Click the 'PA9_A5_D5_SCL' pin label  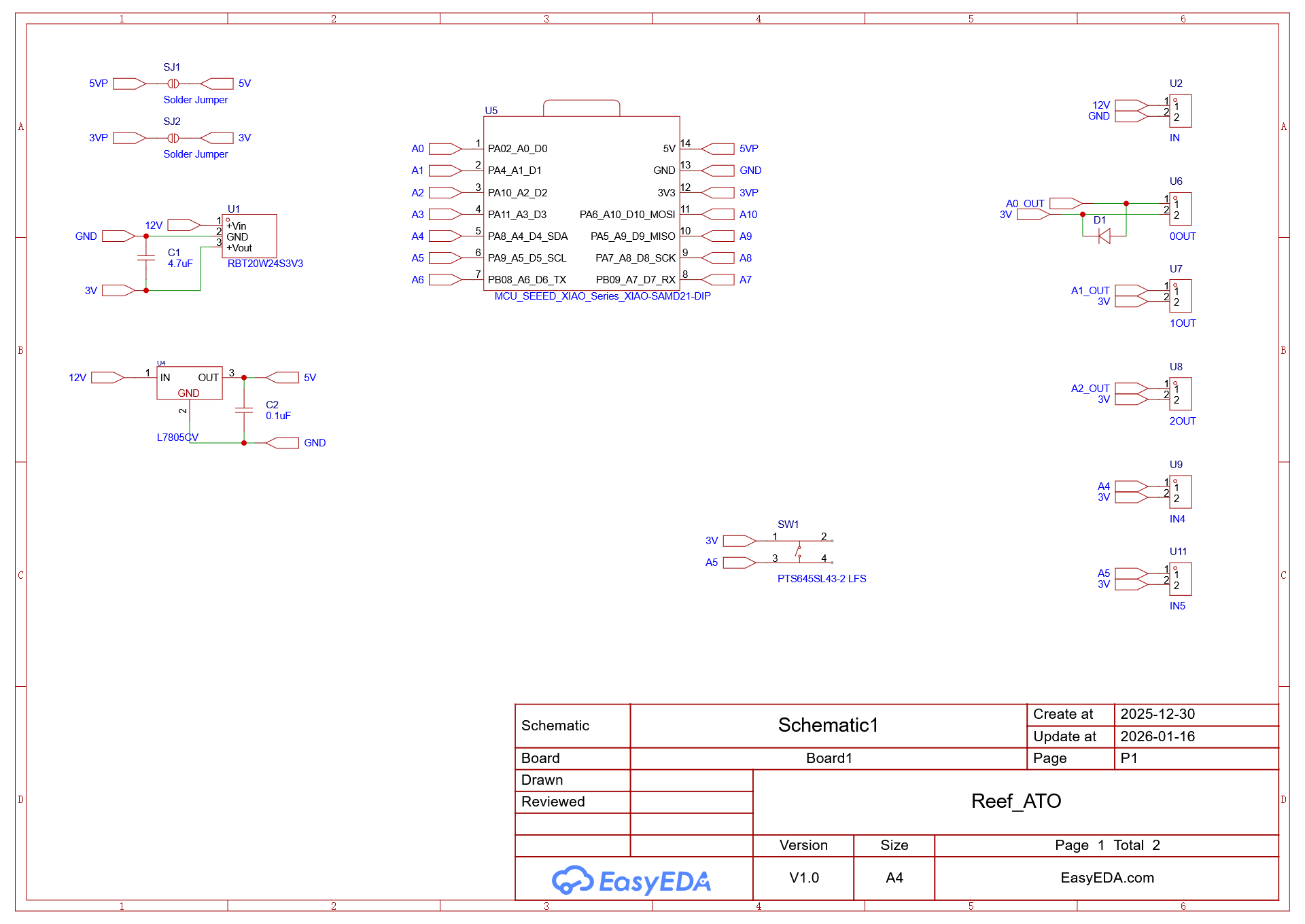point(527,258)
